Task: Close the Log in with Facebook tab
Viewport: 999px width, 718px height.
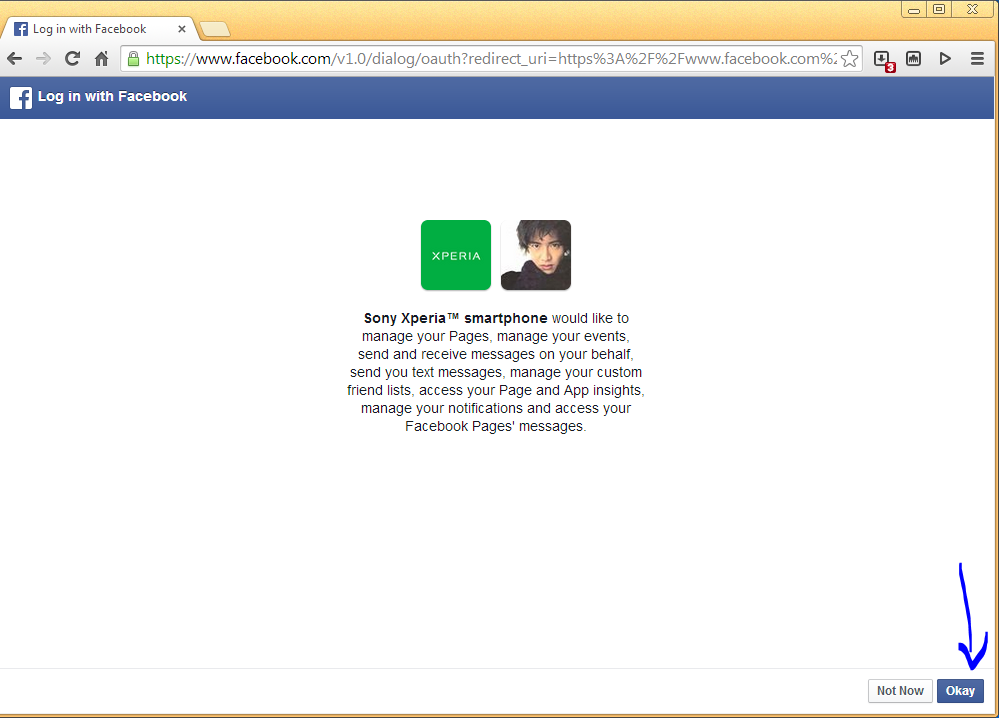Action: [182, 29]
